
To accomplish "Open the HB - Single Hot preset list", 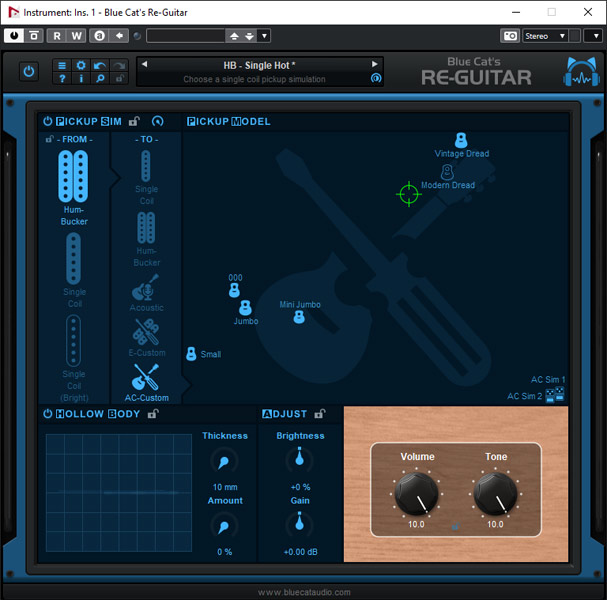I will (x=259, y=65).
